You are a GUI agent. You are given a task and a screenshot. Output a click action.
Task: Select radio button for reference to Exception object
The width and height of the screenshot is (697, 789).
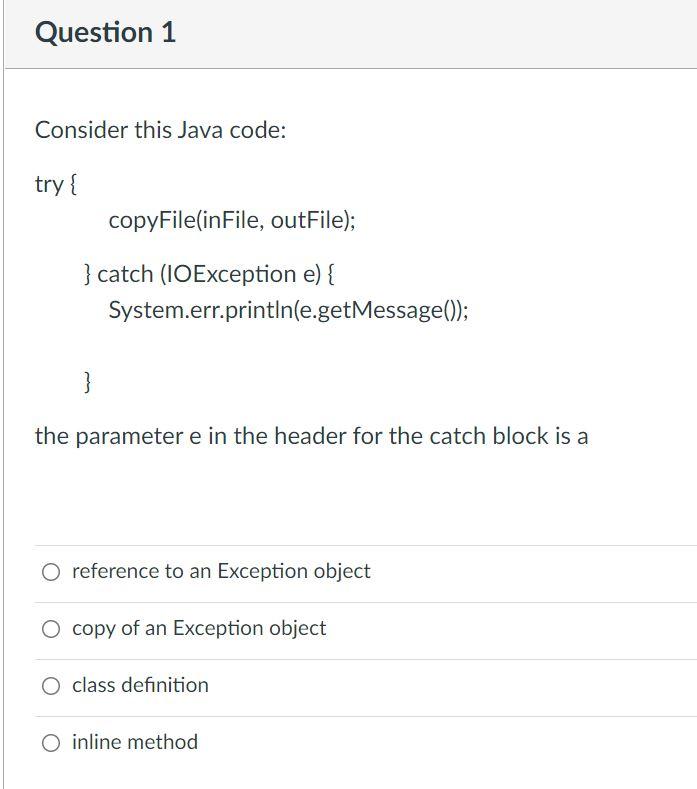(51, 572)
